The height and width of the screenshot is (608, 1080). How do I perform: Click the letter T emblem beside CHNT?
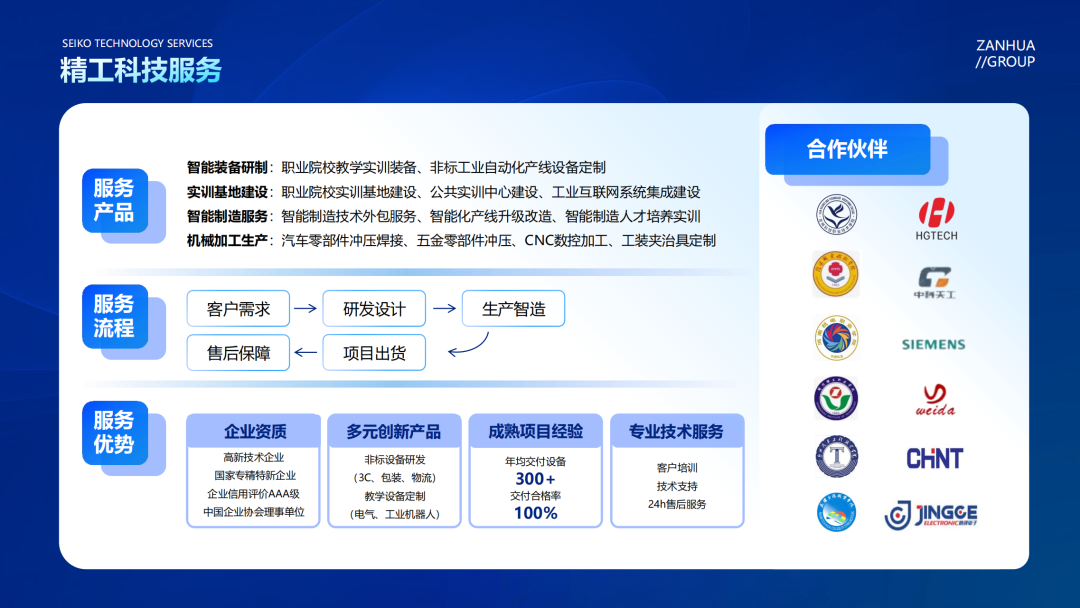point(836,456)
